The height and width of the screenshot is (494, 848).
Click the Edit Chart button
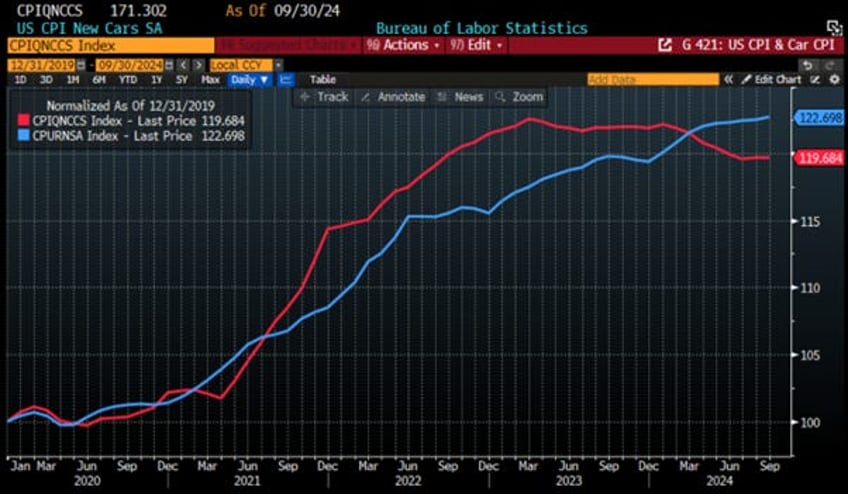click(x=772, y=80)
